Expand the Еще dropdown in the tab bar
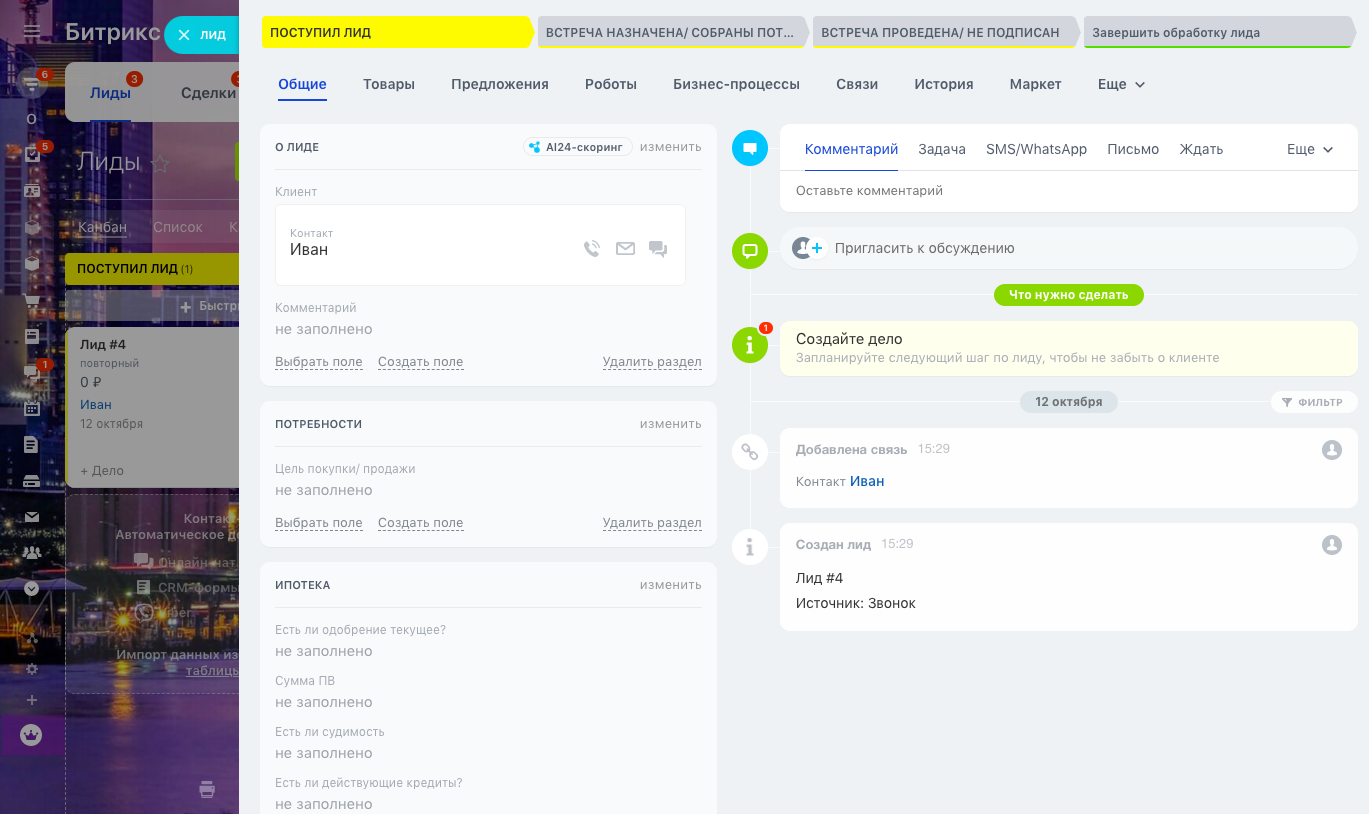The width and height of the screenshot is (1369, 814). click(1121, 85)
